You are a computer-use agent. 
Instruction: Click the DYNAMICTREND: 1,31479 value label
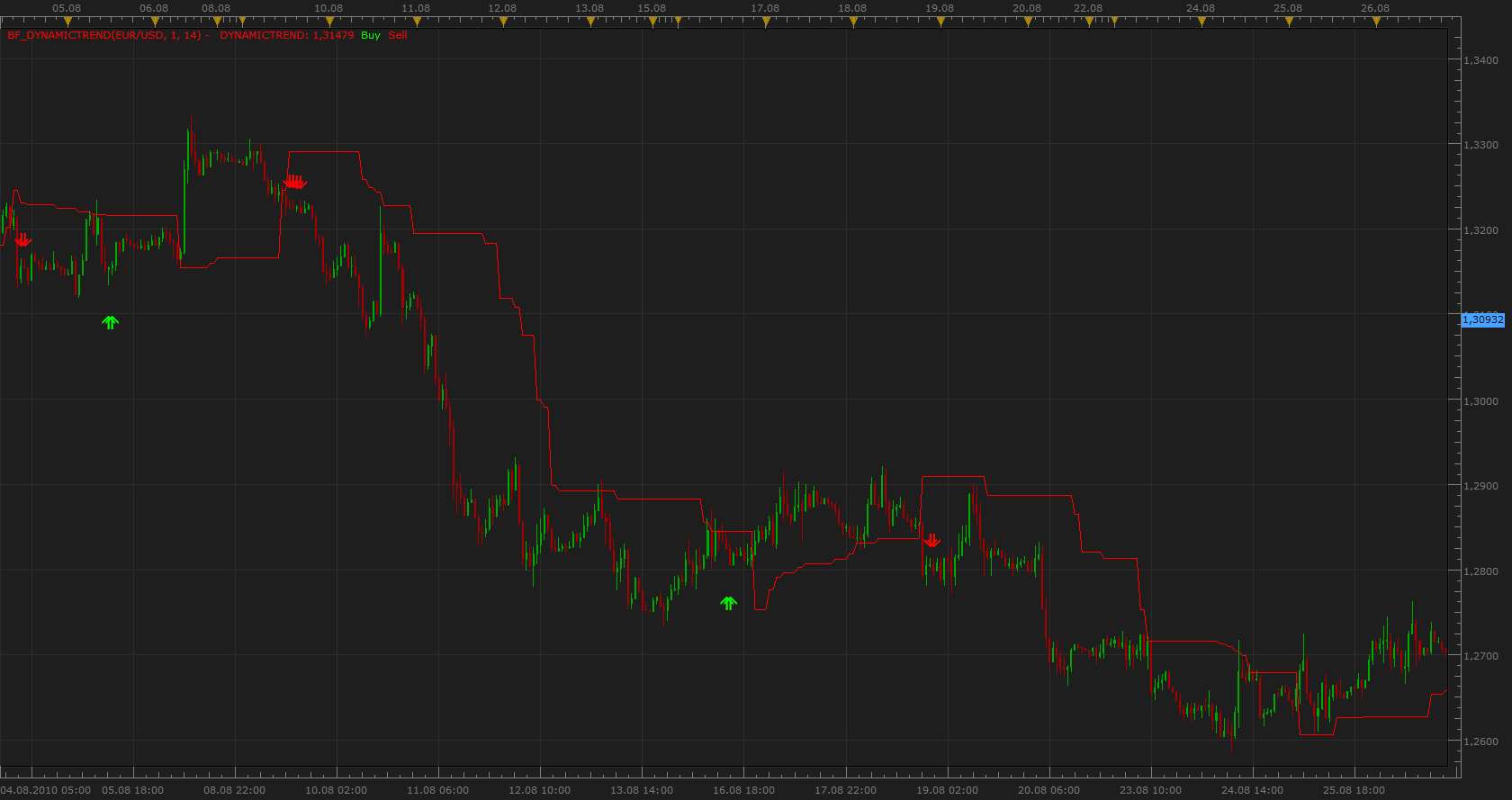point(287,35)
